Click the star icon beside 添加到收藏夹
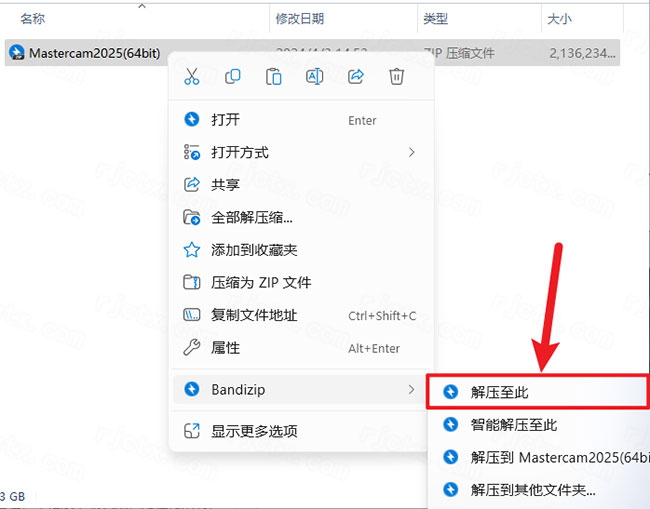Viewport: 650px width, 509px height. click(192, 250)
